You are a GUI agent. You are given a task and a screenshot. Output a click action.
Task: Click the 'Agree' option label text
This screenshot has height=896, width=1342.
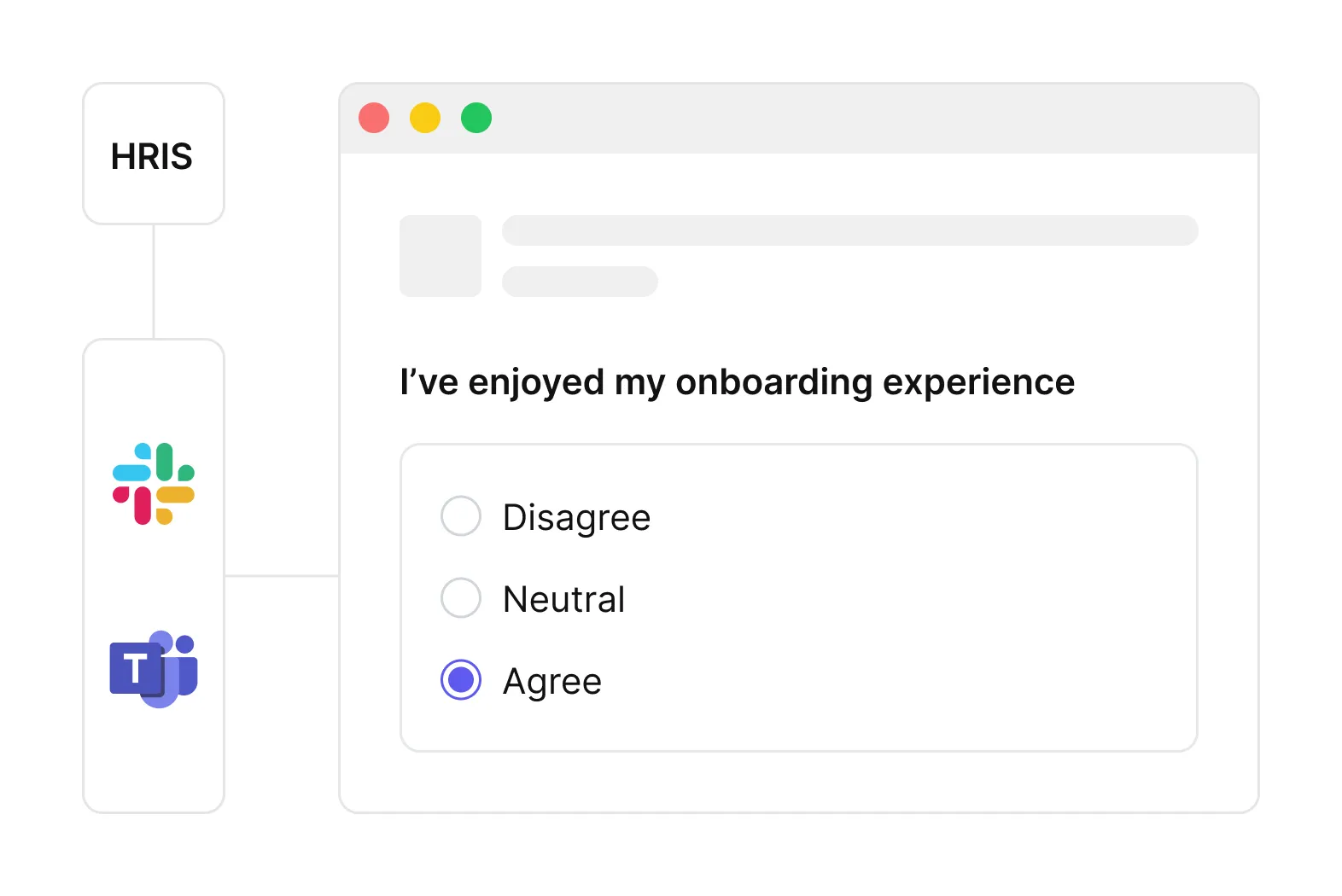552,682
